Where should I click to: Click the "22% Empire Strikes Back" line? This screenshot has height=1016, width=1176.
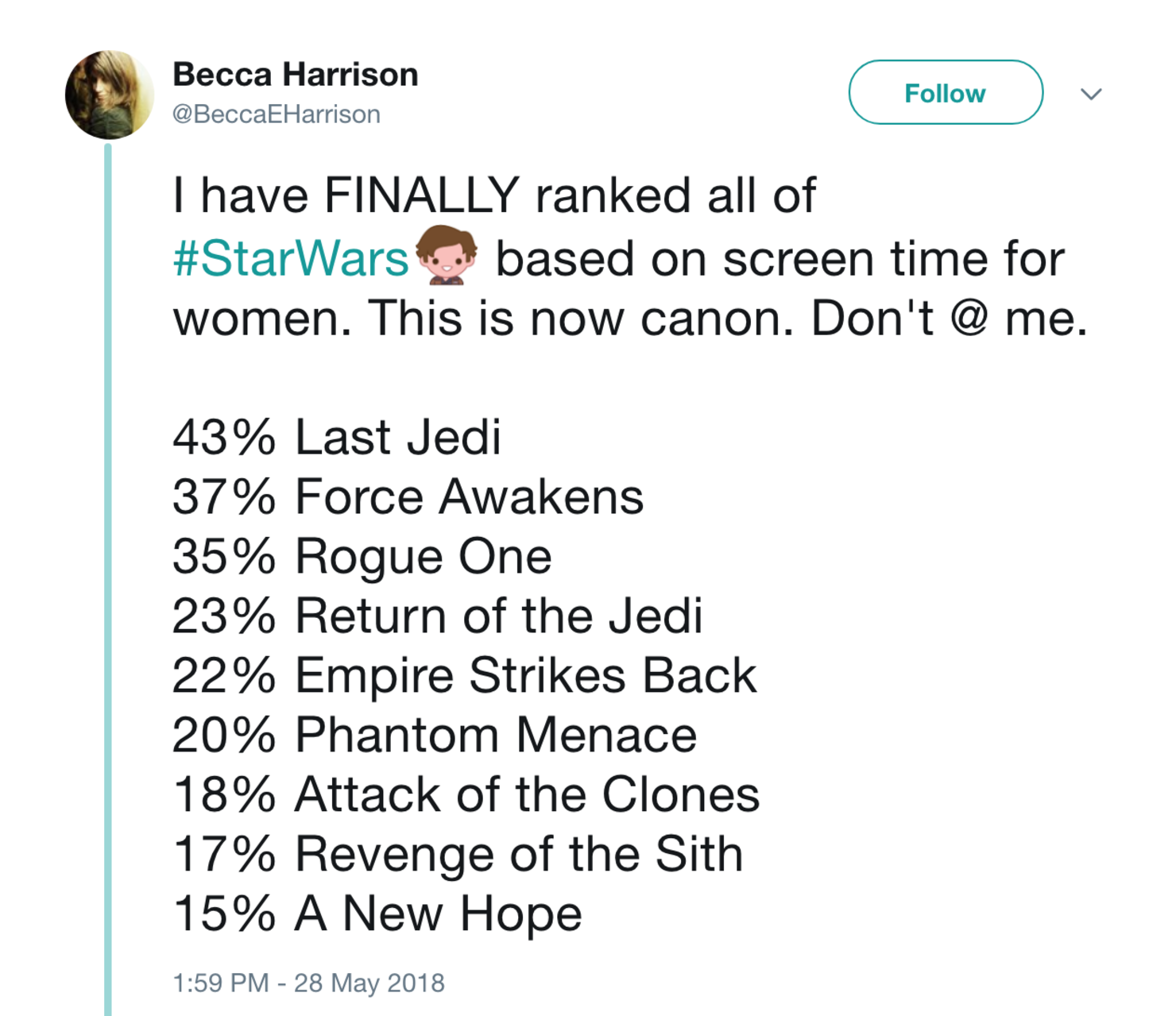click(464, 675)
